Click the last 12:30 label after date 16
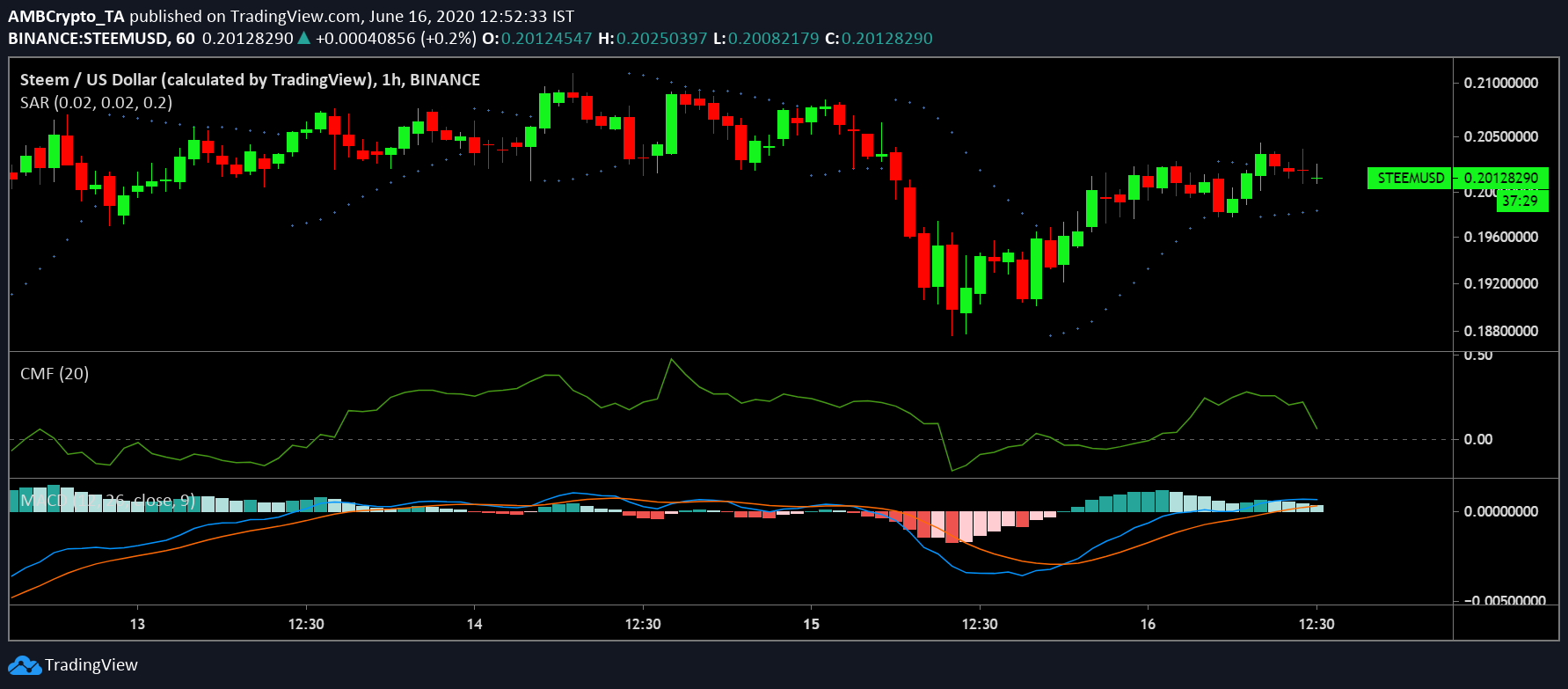The height and width of the screenshot is (689, 1568). pyautogui.click(x=1316, y=624)
